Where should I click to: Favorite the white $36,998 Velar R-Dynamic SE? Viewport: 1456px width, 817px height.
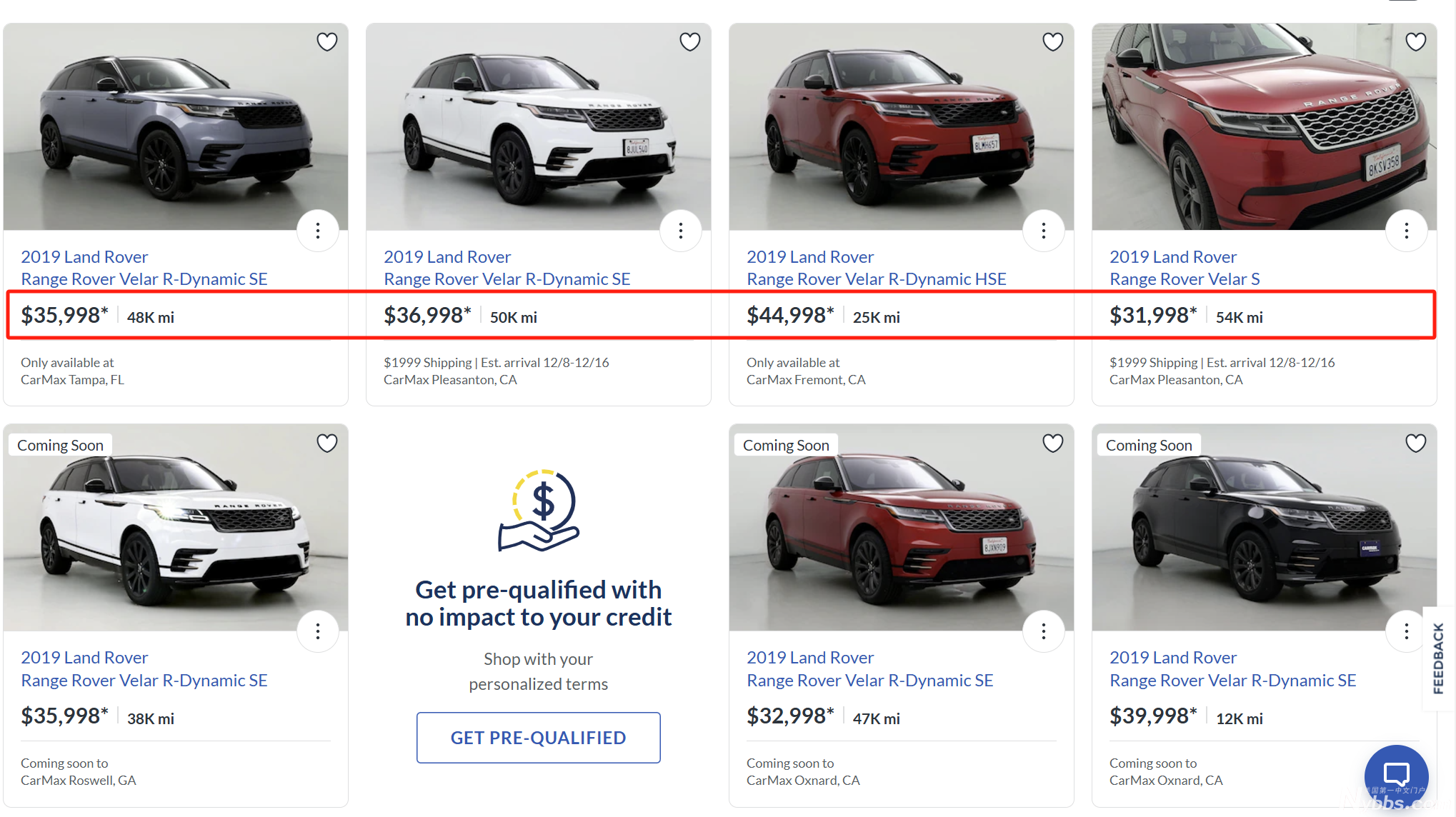point(690,42)
